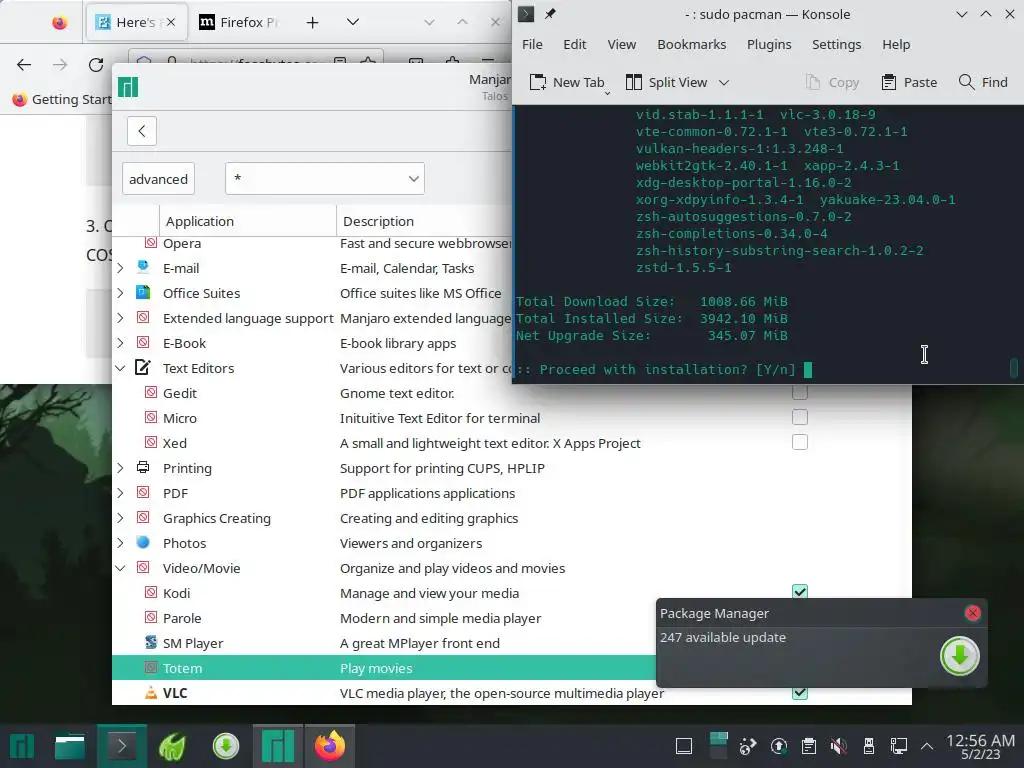Click the Photos category icon
Screen dimensions: 1024x768
pos(143,543)
